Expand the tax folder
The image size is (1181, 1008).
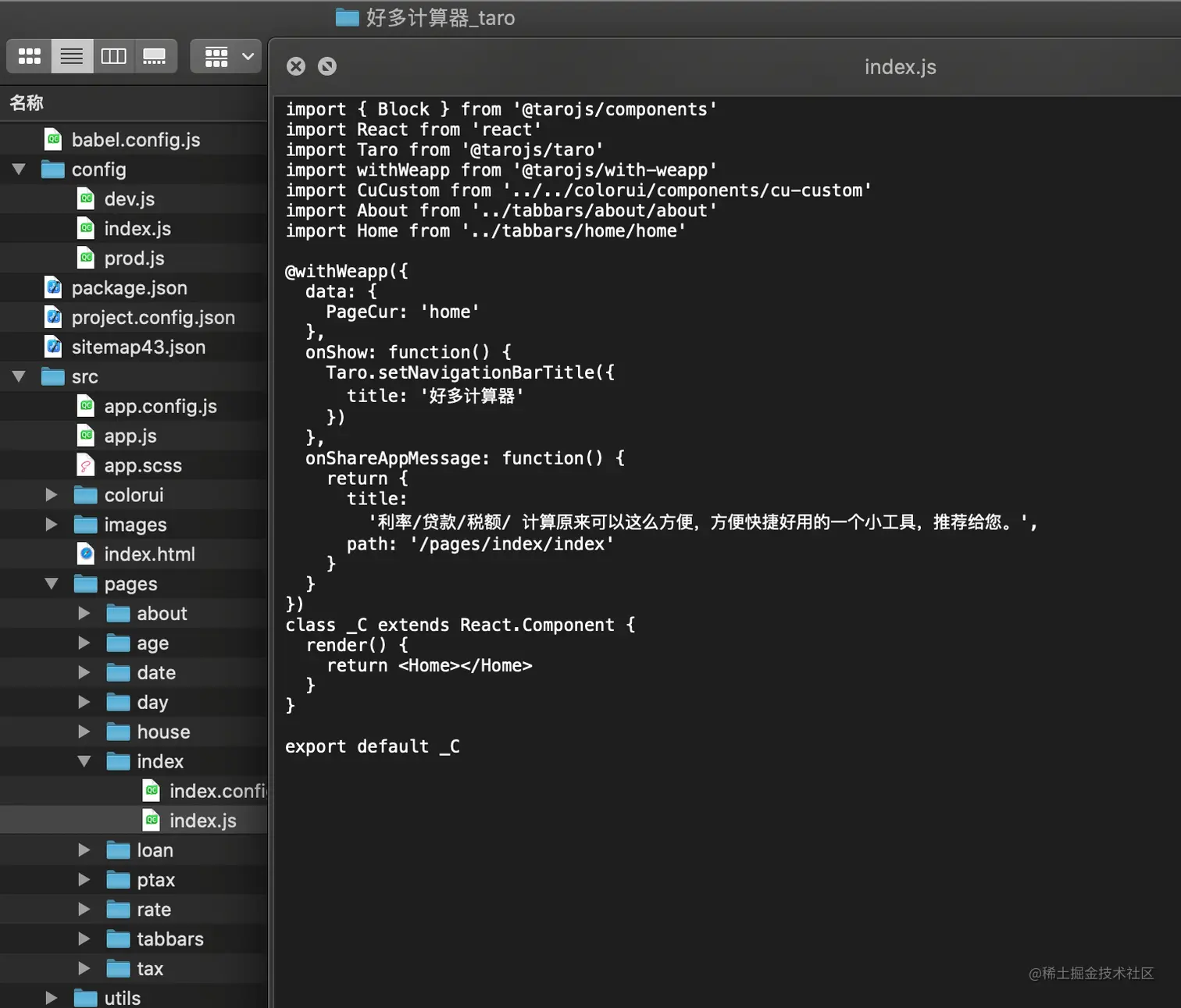click(x=84, y=969)
